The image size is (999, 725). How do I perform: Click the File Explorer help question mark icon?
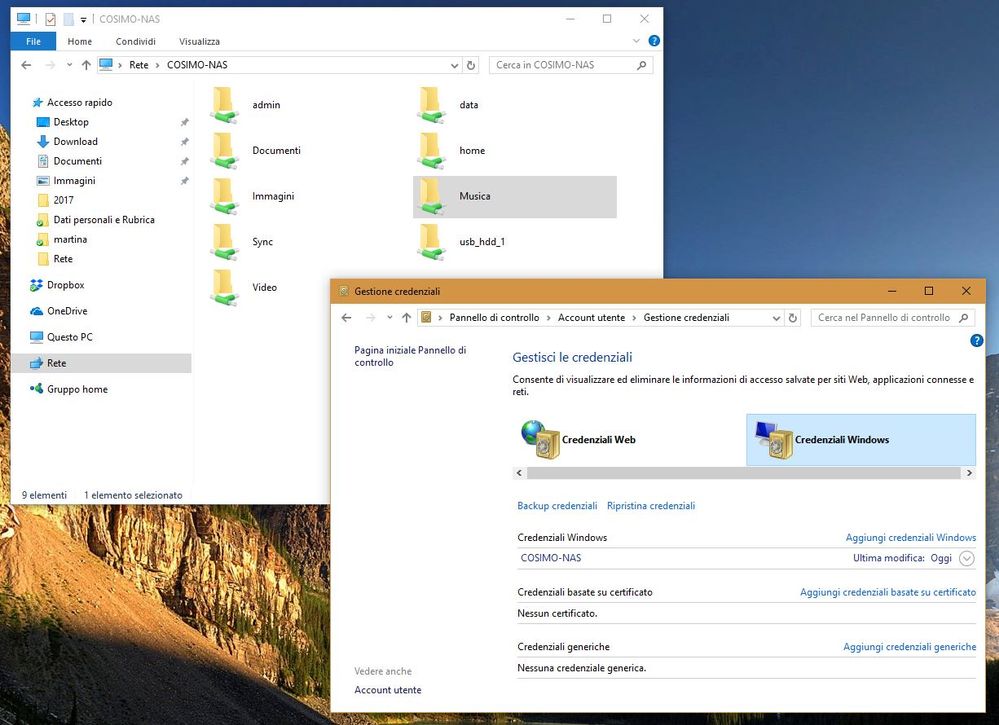[654, 41]
